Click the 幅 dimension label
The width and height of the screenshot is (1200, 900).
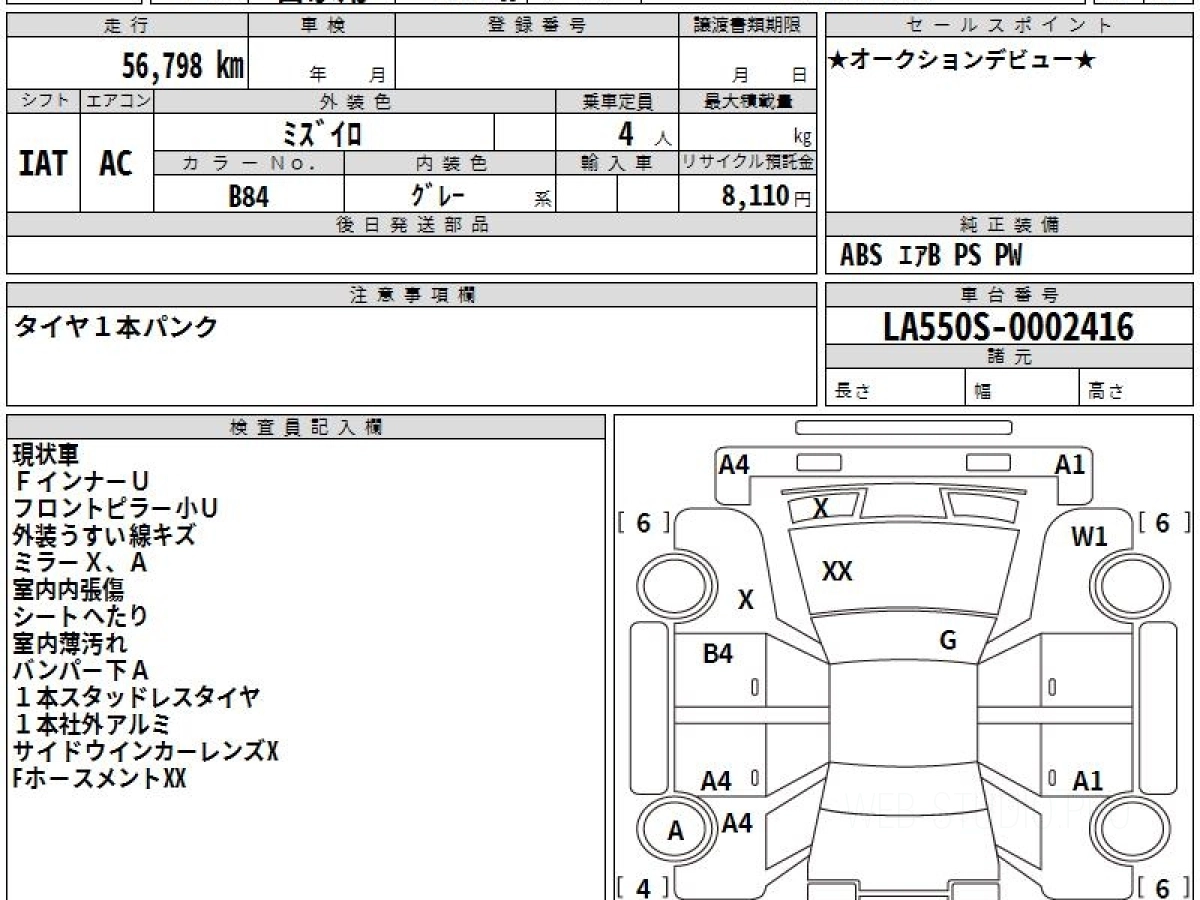coord(984,392)
